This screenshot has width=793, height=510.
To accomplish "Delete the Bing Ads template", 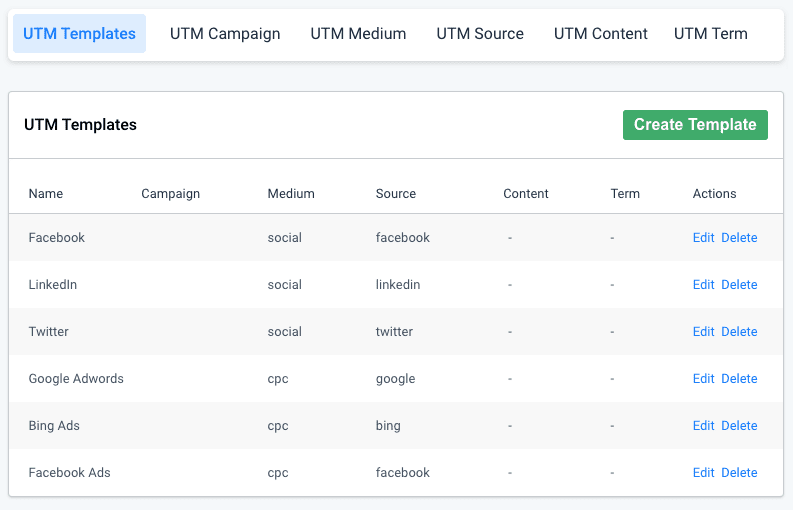I will 739,426.
